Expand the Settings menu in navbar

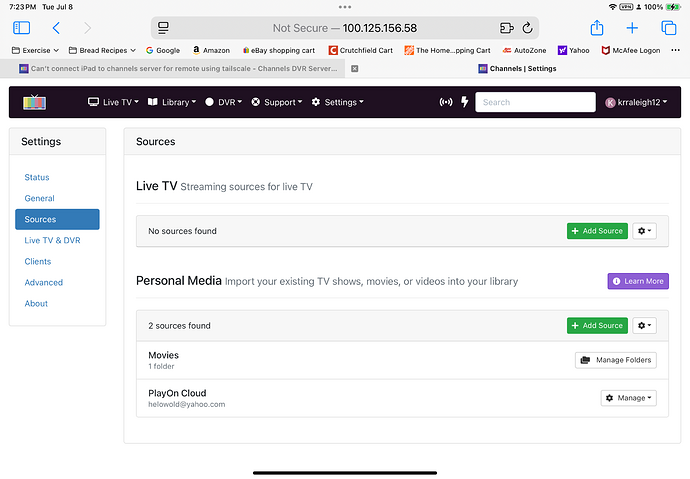(337, 102)
